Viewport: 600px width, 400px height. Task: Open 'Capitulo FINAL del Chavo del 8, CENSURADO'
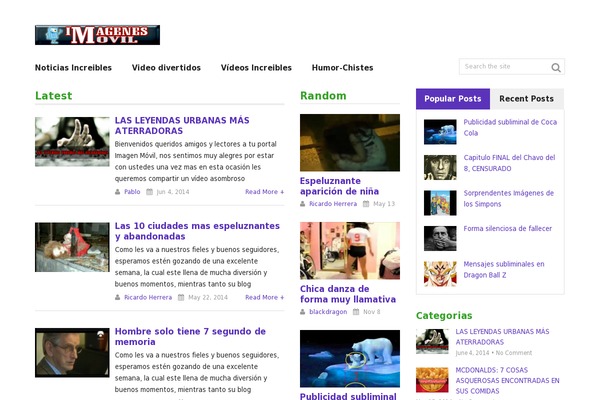(509, 163)
